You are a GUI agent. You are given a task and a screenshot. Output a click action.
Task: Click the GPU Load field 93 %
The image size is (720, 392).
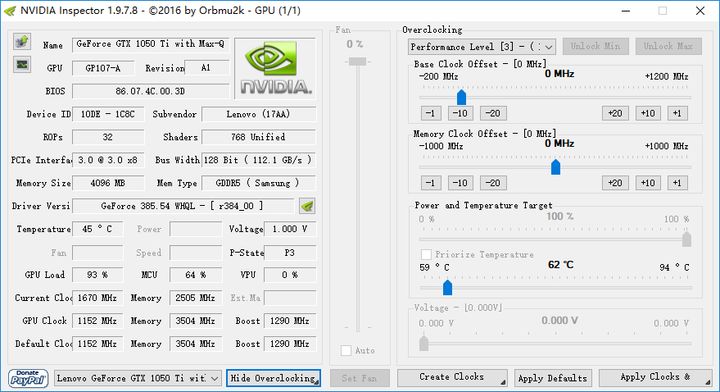(x=97, y=275)
